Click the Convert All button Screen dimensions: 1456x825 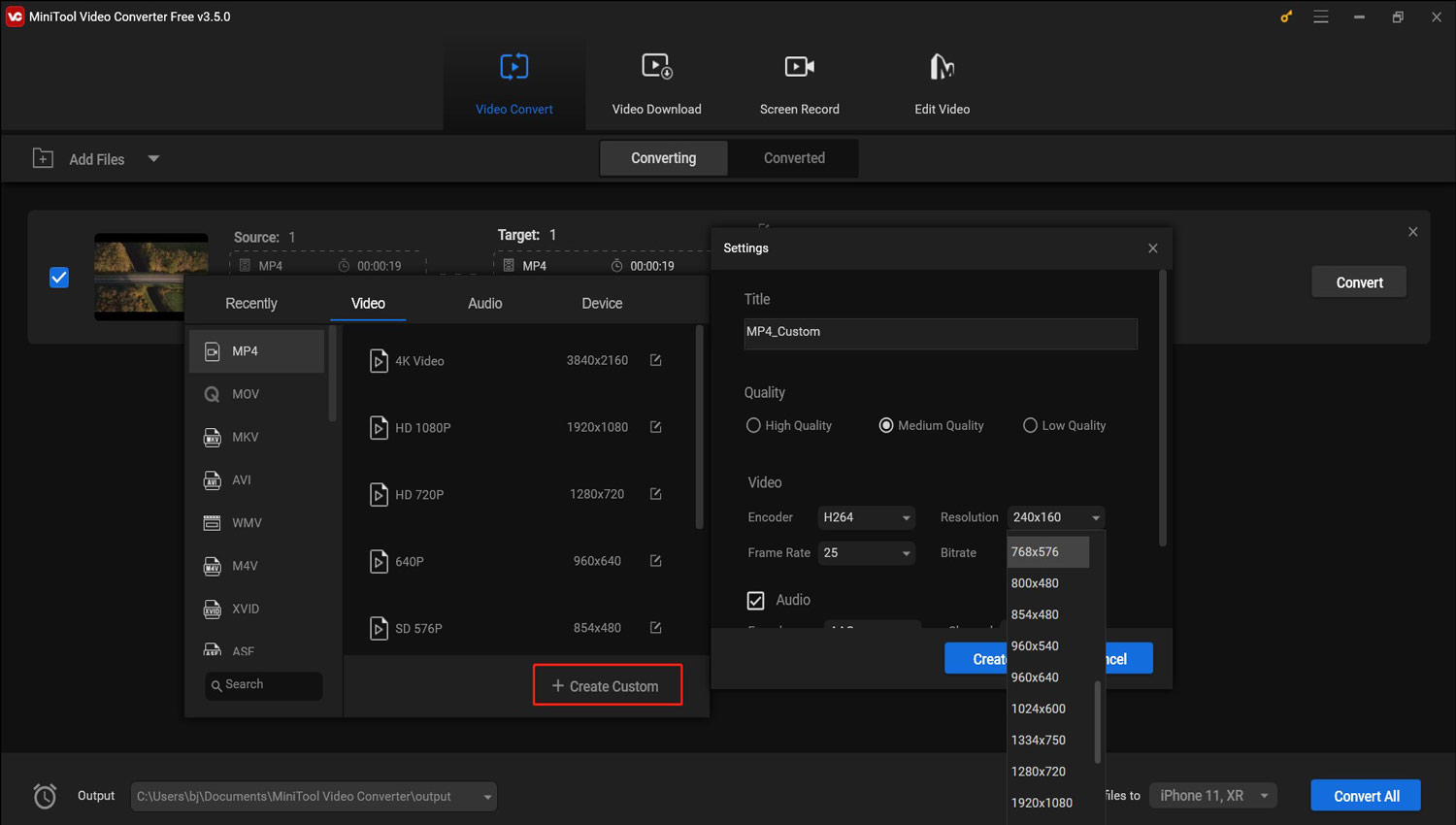tap(1366, 796)
